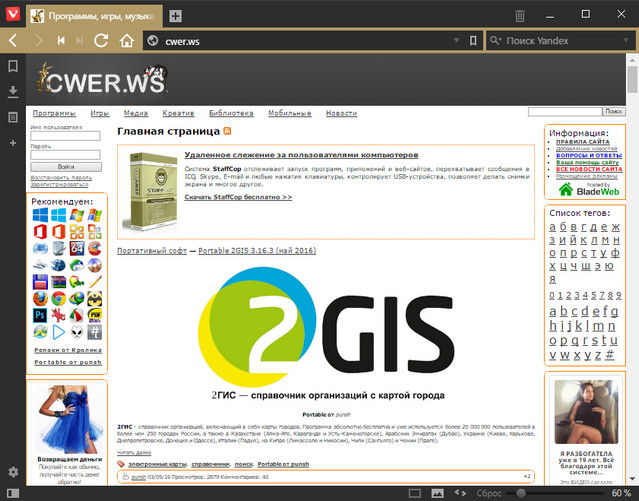Open Vivaldi settings gear
The height and width of the screenshot is (501, 639).
13,472
